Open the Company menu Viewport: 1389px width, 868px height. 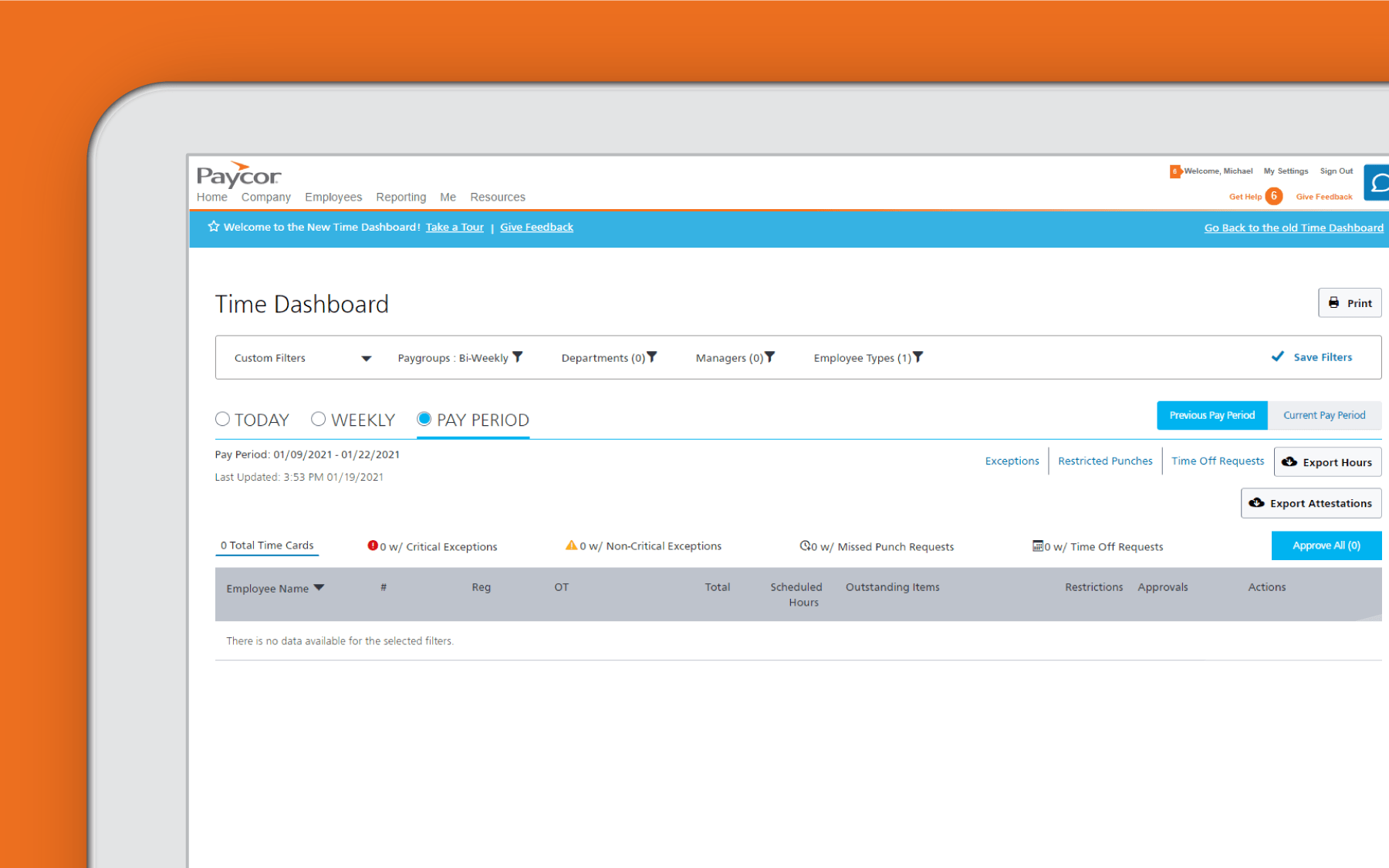[265, 197]
